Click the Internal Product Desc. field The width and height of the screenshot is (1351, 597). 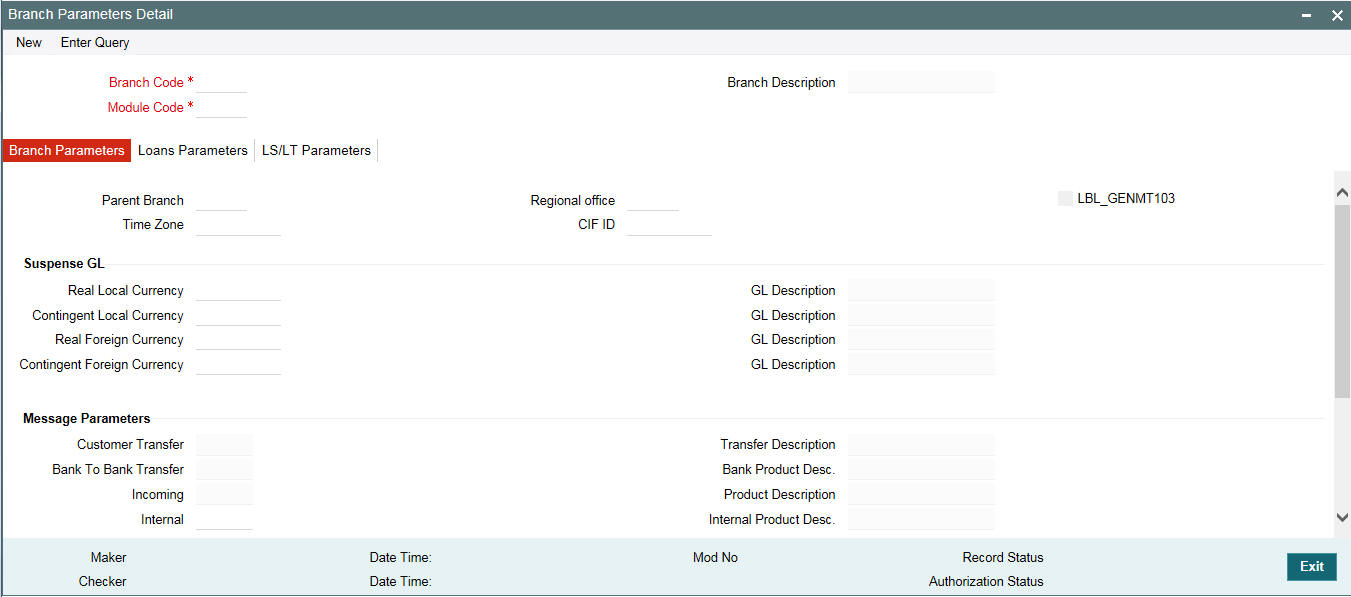tap(921, 519)
